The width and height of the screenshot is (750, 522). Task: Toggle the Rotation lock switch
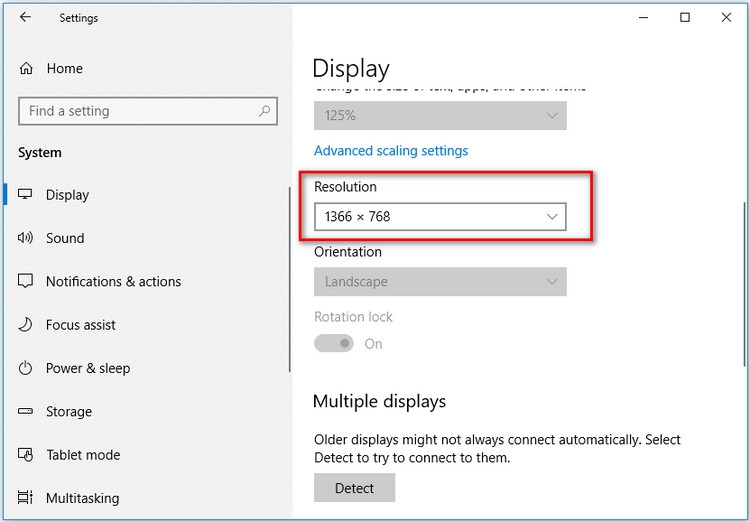(x=334, y=344)
